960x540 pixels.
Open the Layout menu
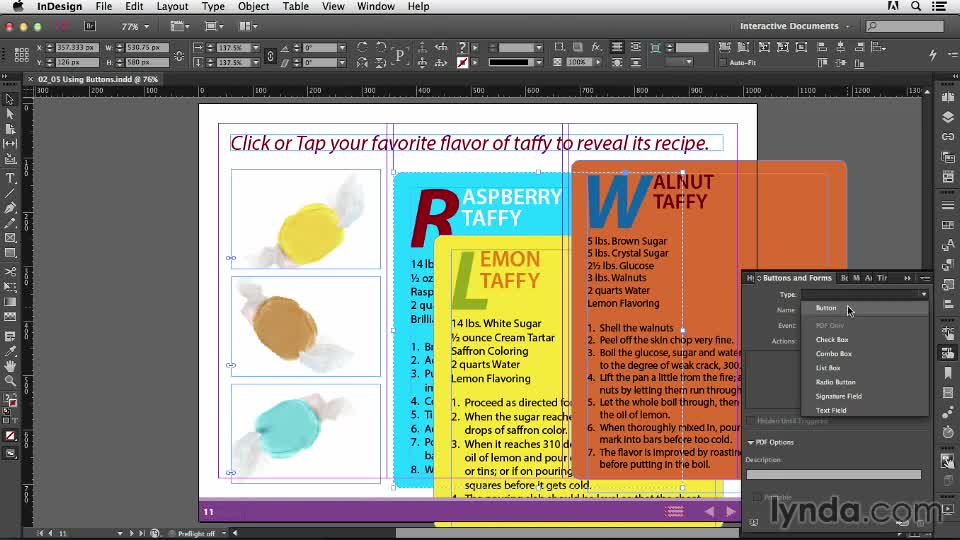(172, 6)
